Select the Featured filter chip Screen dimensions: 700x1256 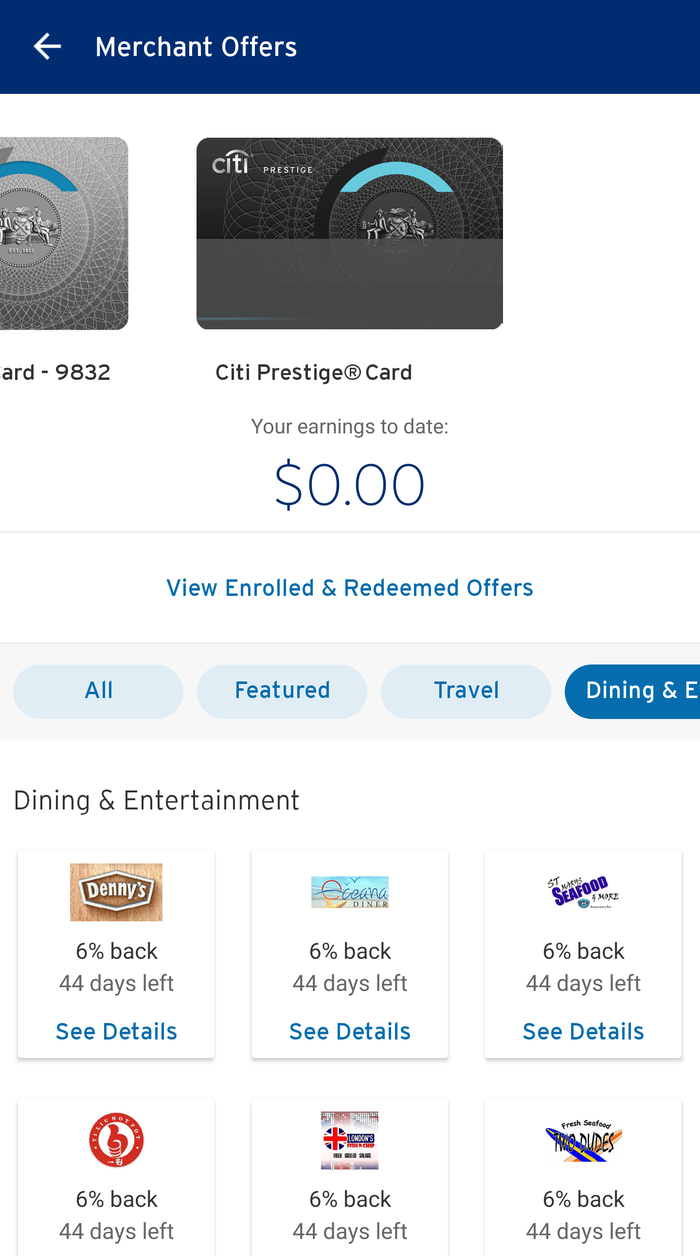coord(282,691)
